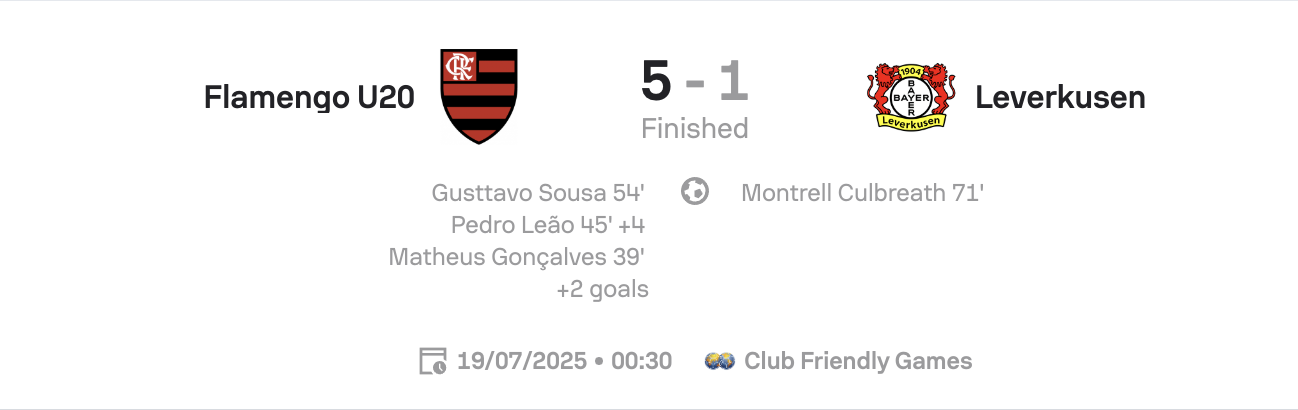Viewport: 1298px width, 410px height.
Task: Select scorer Montrell Culbreath 71'
Action: 863,193
